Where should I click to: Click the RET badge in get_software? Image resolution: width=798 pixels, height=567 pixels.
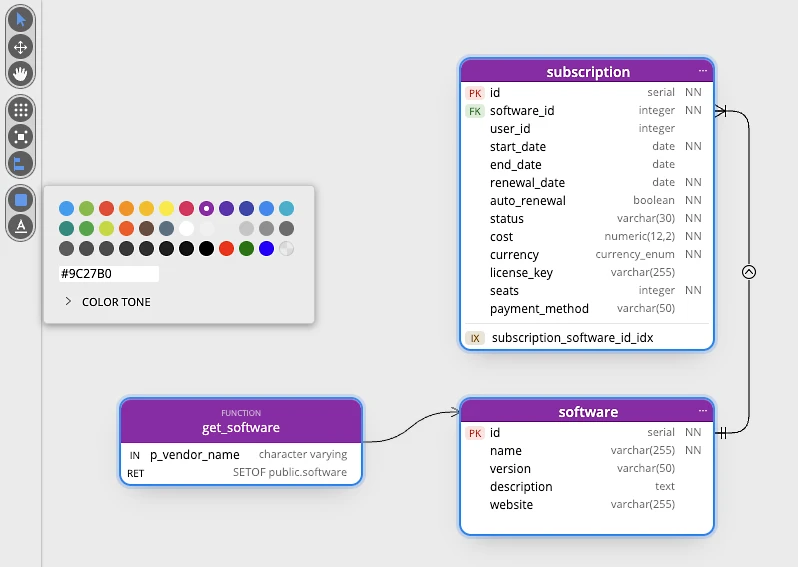[135, 473]
